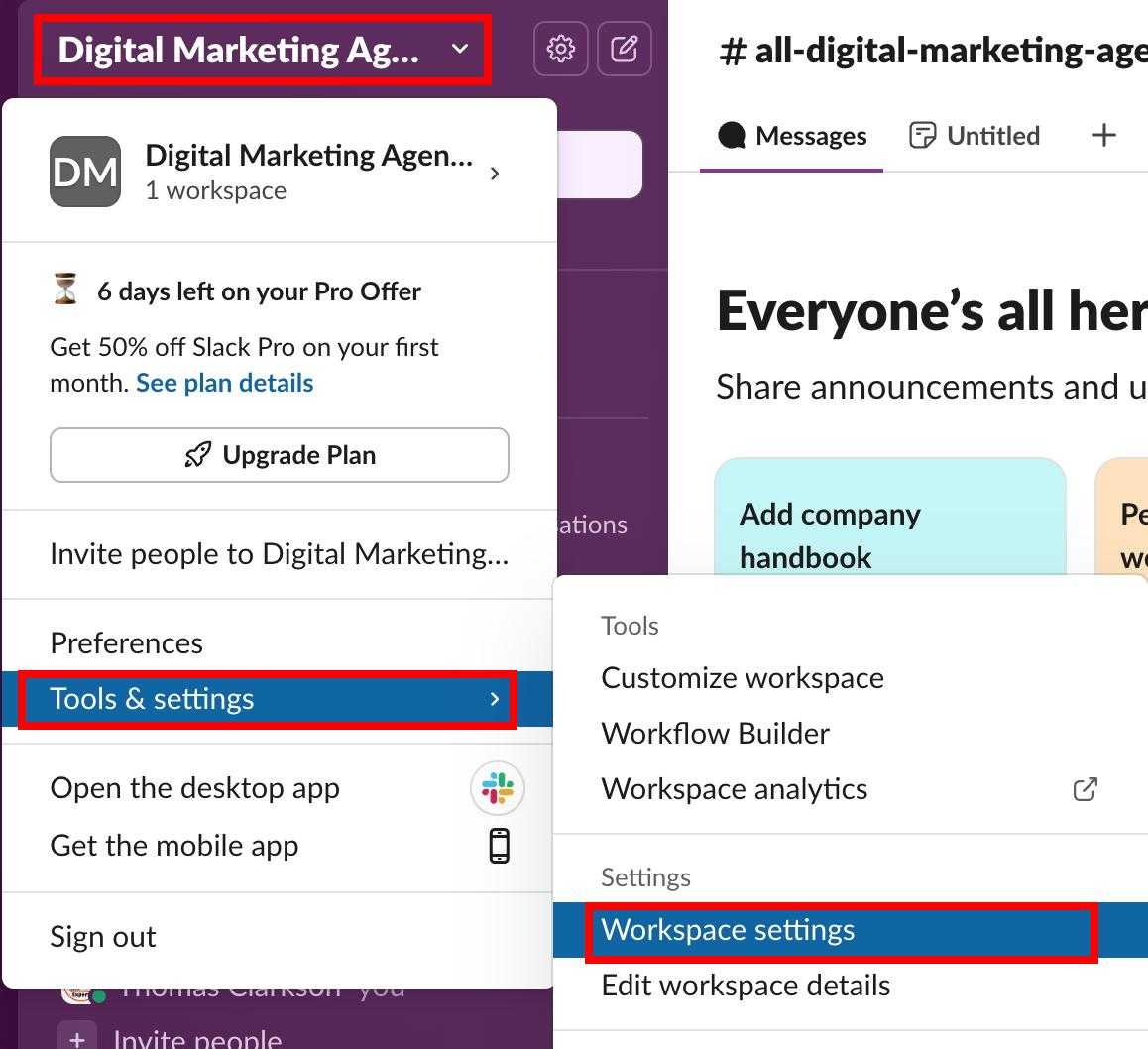Click the plus icon to add a tab
The image size is (1148, 1049).
click(1103, 136)
